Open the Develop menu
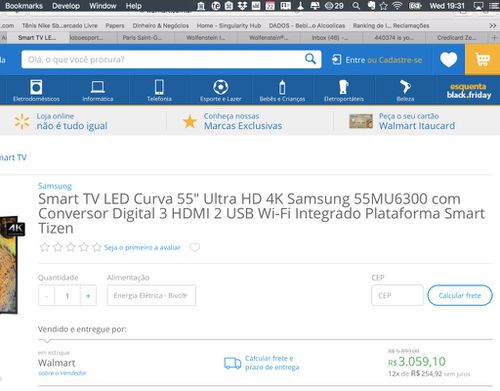The height and width of the screenshot is (391, 500). pyautogui.click(x=66, y=6)
